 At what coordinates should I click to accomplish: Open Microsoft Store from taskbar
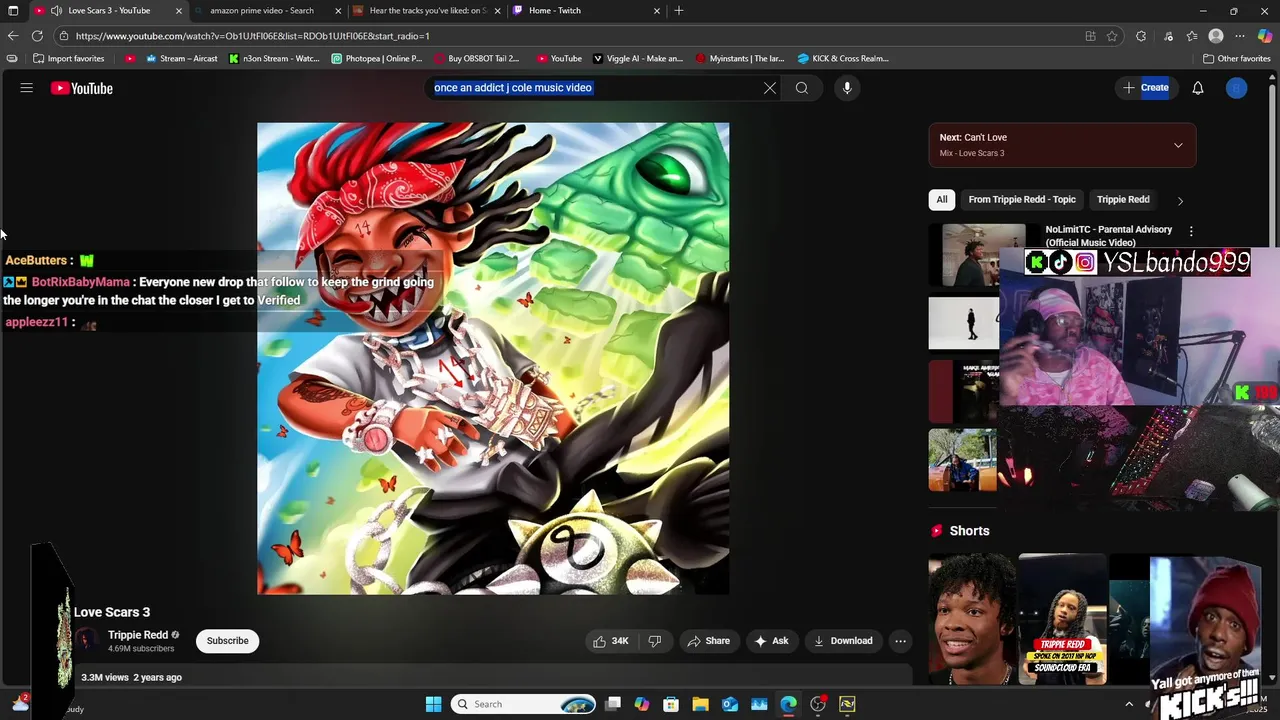pyautogui.click(x=671, y=704)
